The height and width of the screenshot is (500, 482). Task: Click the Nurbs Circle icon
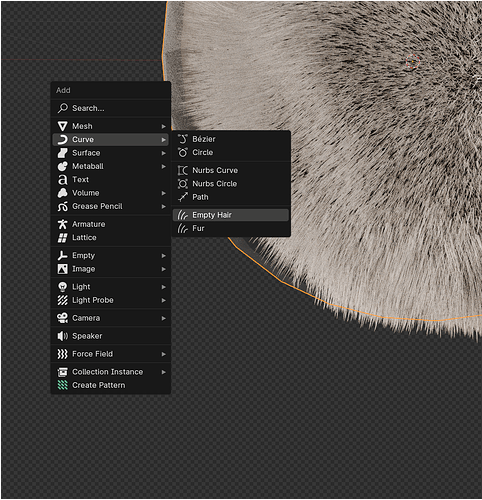coord(183,184)
